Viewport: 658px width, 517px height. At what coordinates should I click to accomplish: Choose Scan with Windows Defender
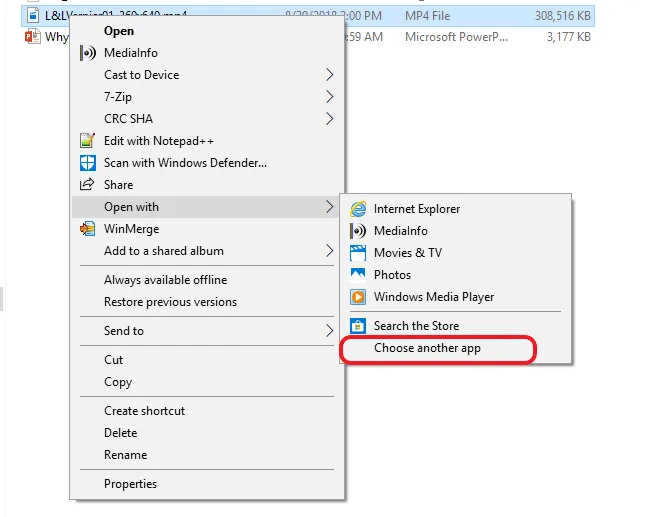tap(207, 163)
